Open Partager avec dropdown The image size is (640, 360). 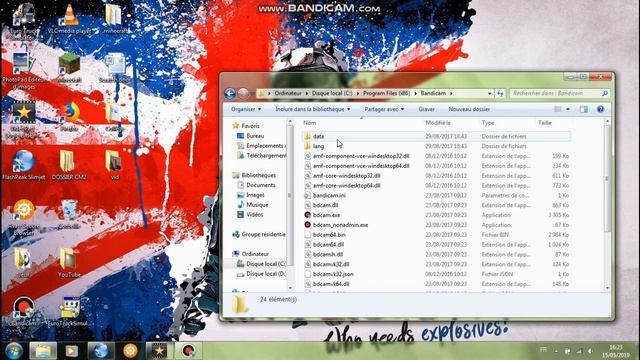[384, 109]
